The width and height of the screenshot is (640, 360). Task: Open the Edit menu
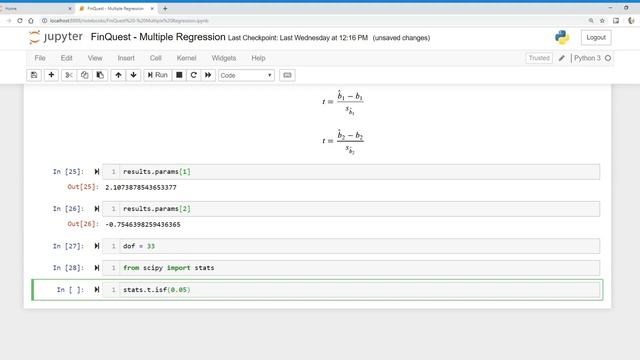coord(67,58)
